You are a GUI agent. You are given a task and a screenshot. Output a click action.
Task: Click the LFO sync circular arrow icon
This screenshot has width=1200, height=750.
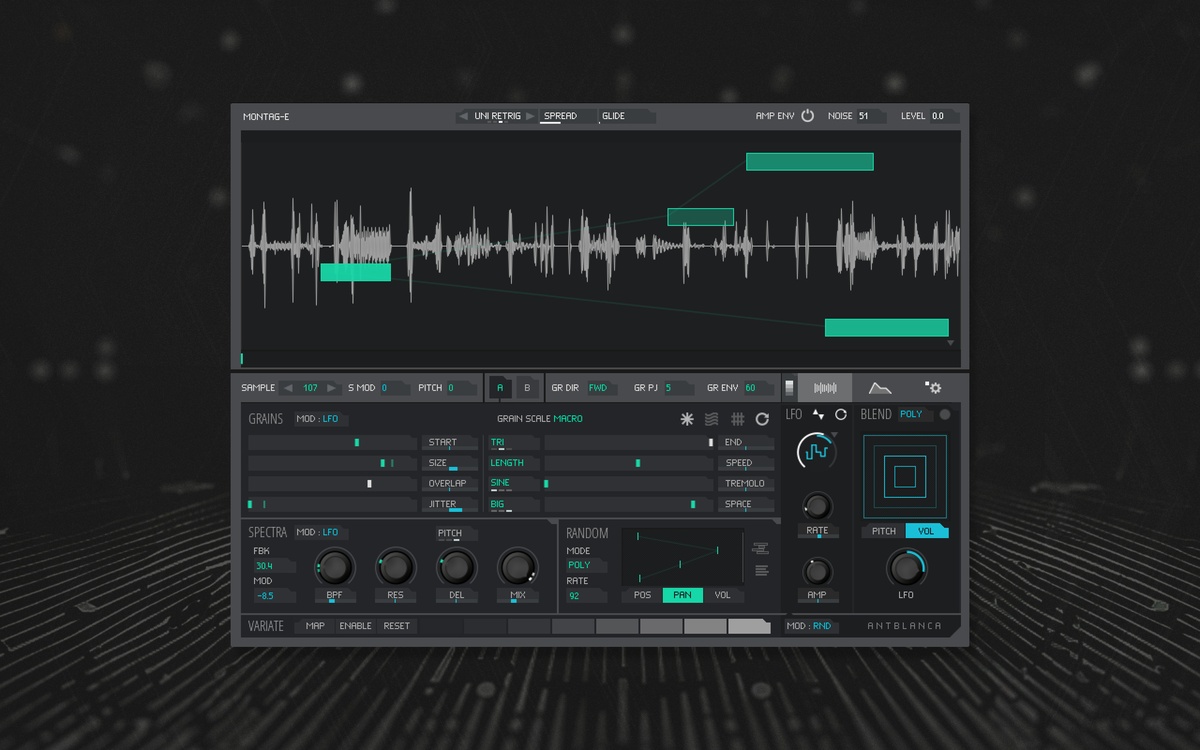coord(840,414)
